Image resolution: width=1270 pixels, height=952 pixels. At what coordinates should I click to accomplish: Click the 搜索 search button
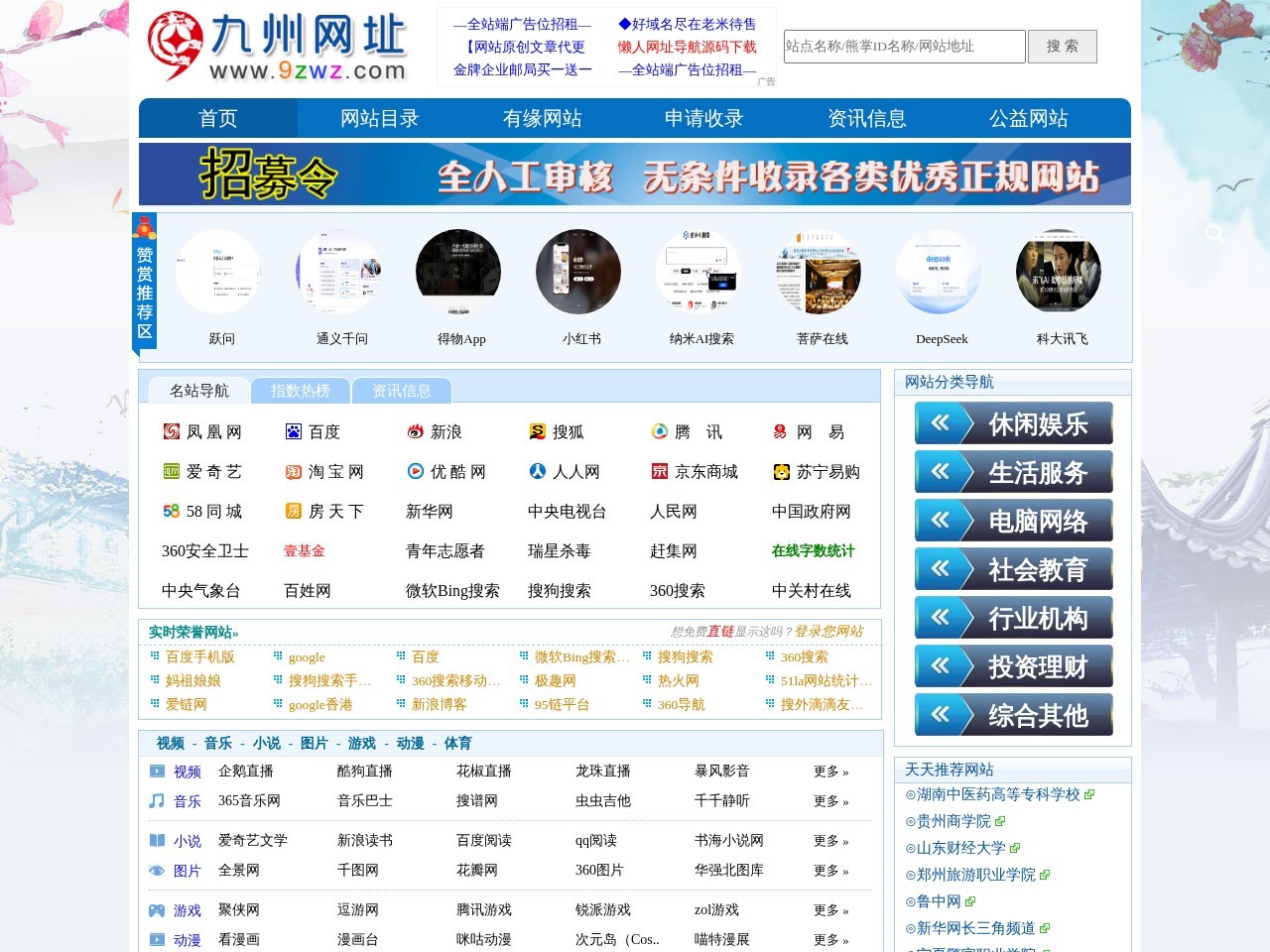(x=1062, y=46)
